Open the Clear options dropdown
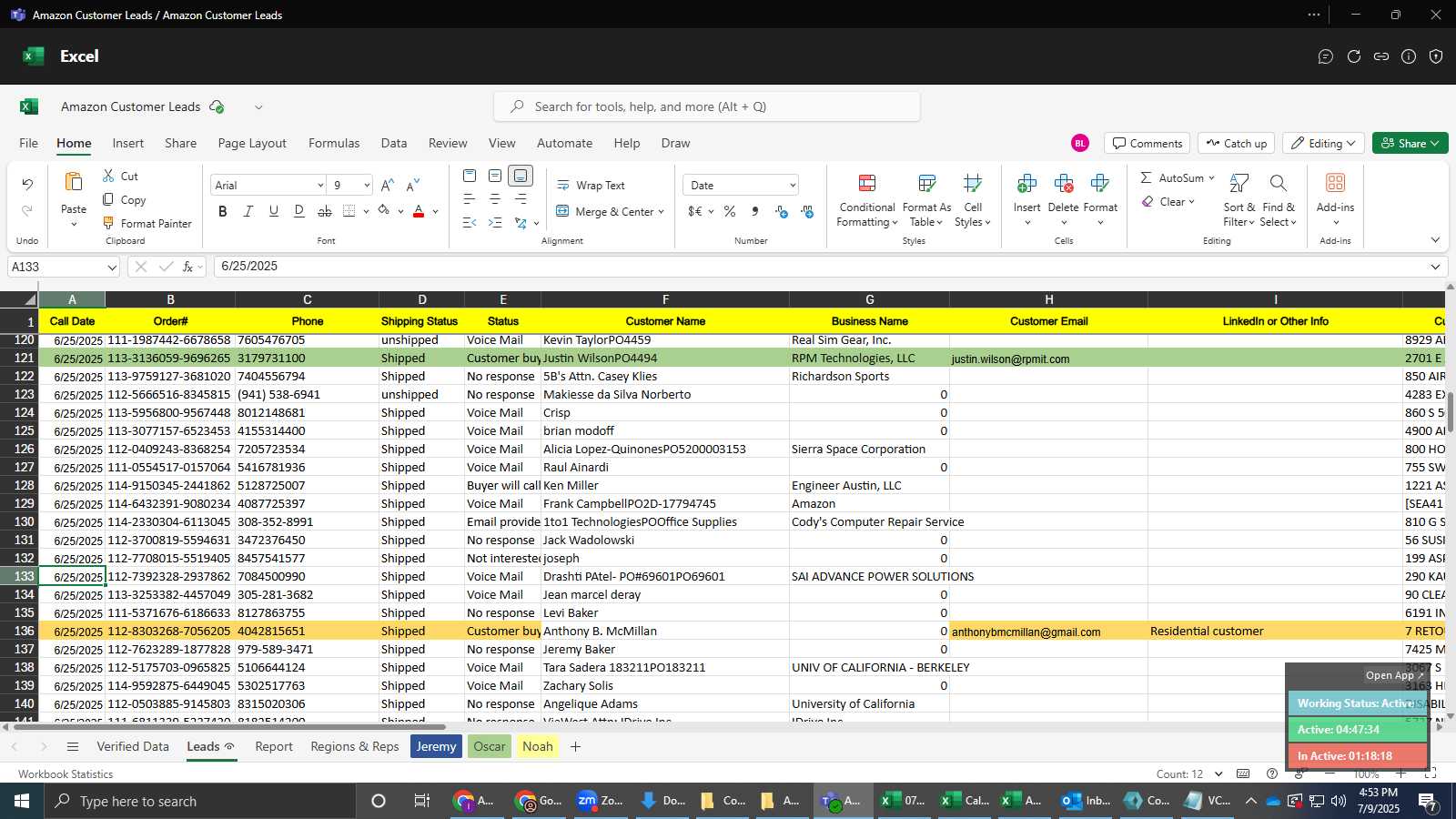1456x819 pixels. click(1191, 202)
